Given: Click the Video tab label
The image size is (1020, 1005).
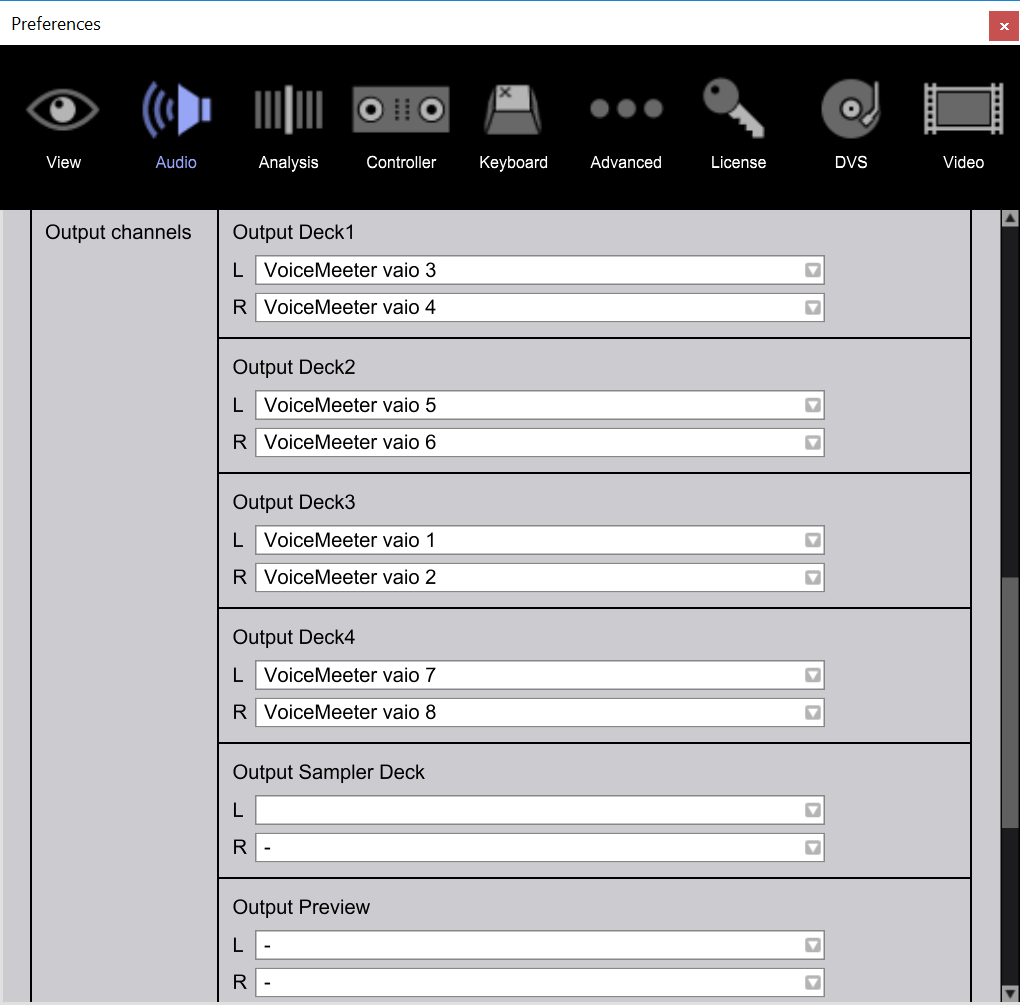Looking at the screenshot, I should coord(963,162).
